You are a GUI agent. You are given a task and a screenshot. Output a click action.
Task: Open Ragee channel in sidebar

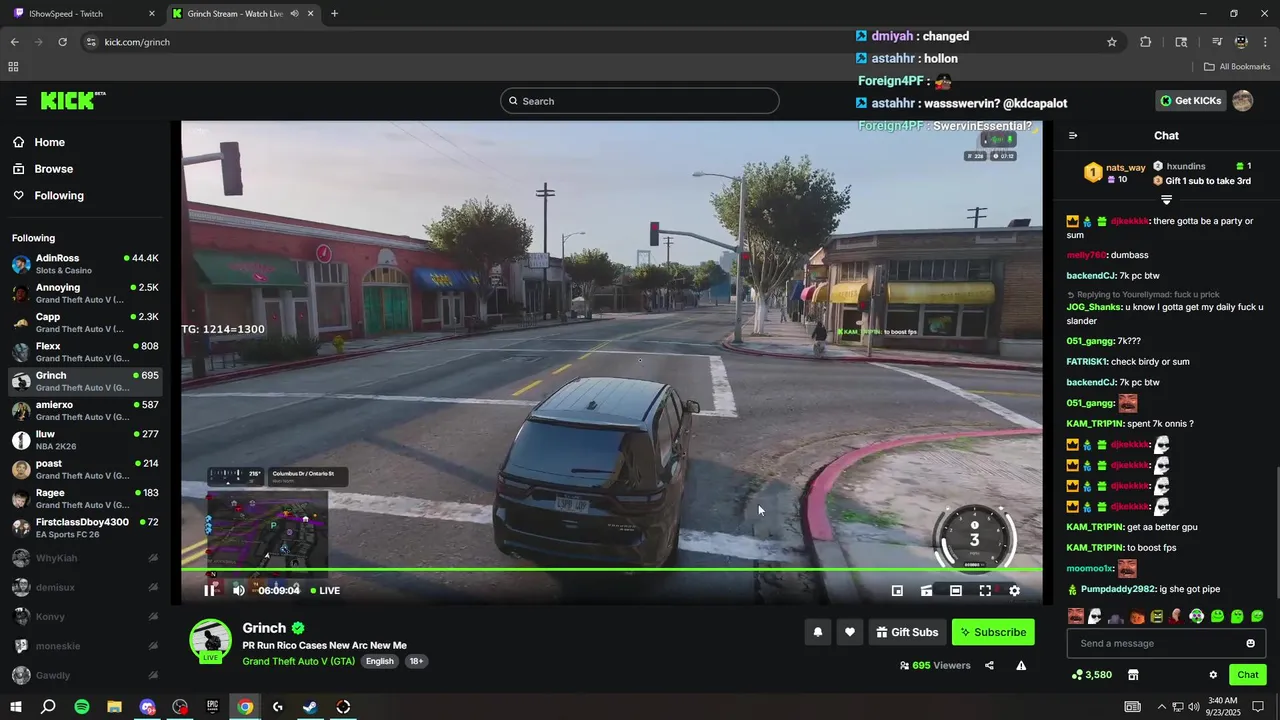pyautogui.click(x=85, y=498)
